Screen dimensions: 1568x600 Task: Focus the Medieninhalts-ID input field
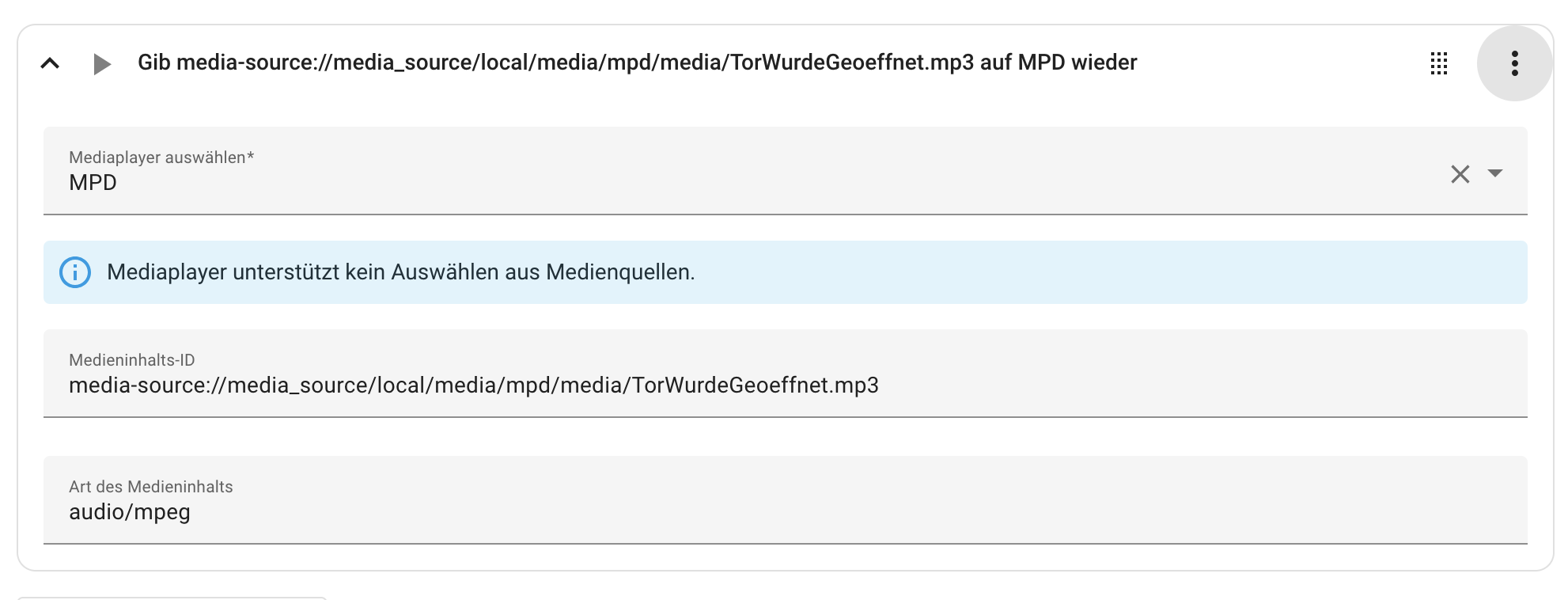tap(1108, 385)
